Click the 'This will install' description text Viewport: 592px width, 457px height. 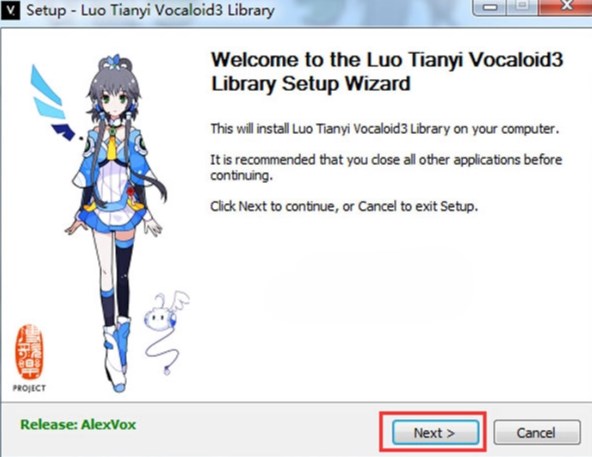pyautogui.click(x=384, y=129)
